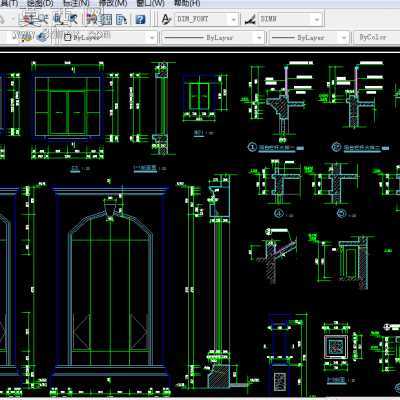Expand the DIMN dimension style dropdown
The height and width of the screenshot is (400, 400).
pos(317,19)
